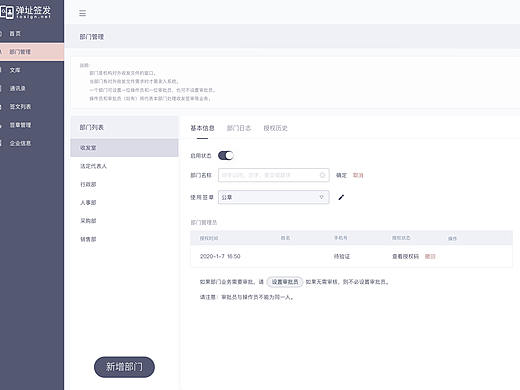Click the 设置审批员 button
520x390 pixels.
coord(285,282)
